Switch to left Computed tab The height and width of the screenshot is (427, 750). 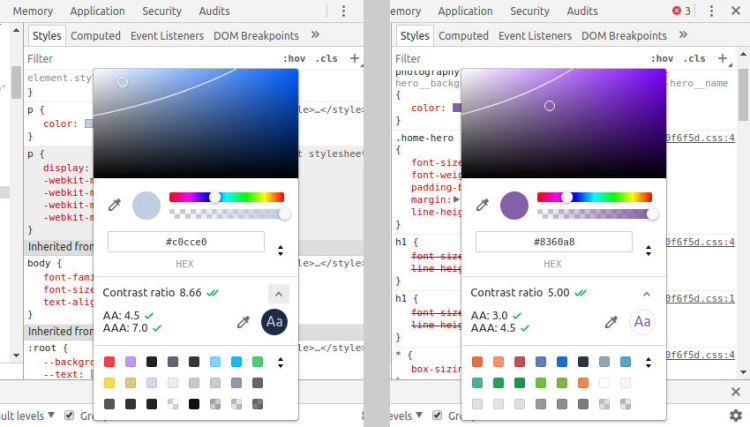pyautogui.click(x=96, y=36)
